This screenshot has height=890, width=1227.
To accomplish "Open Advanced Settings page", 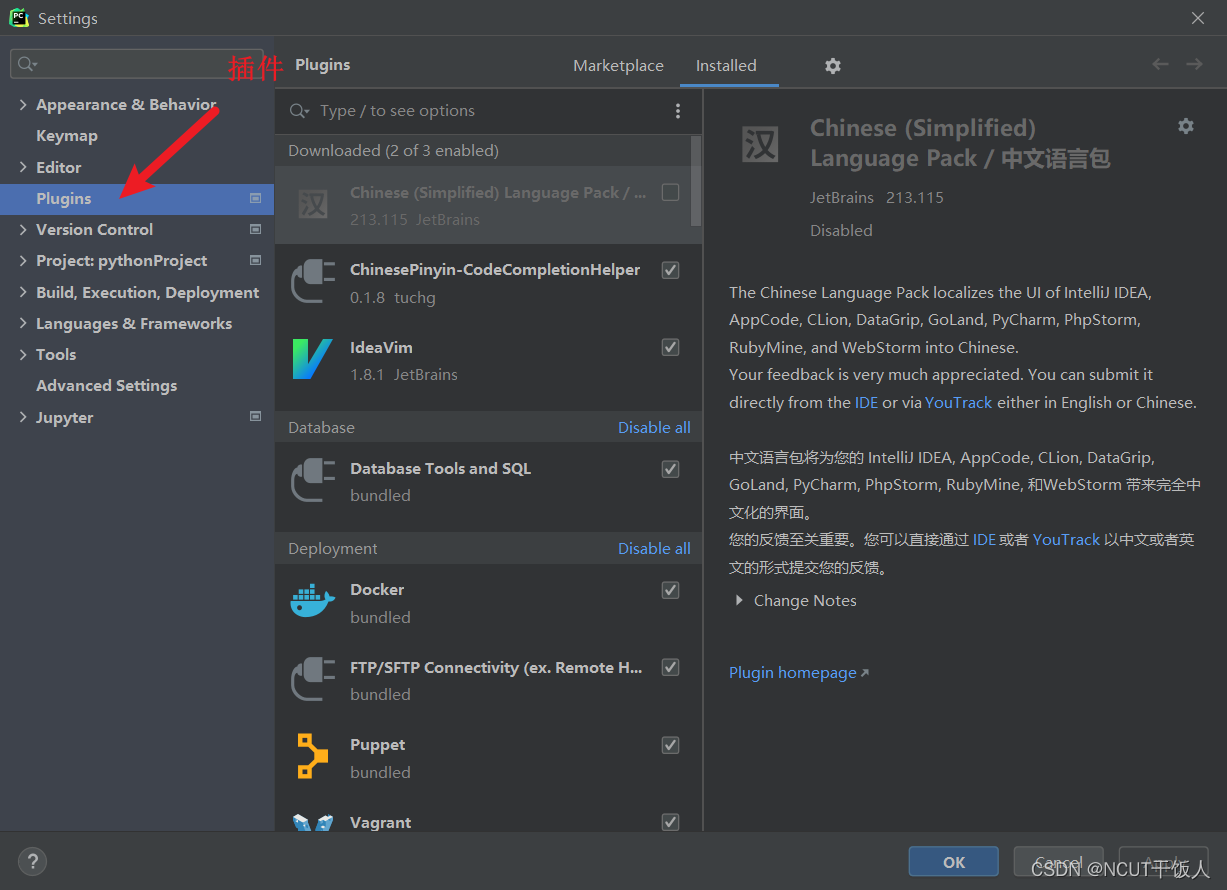I will pyautogui.click(x=107, y=385).
